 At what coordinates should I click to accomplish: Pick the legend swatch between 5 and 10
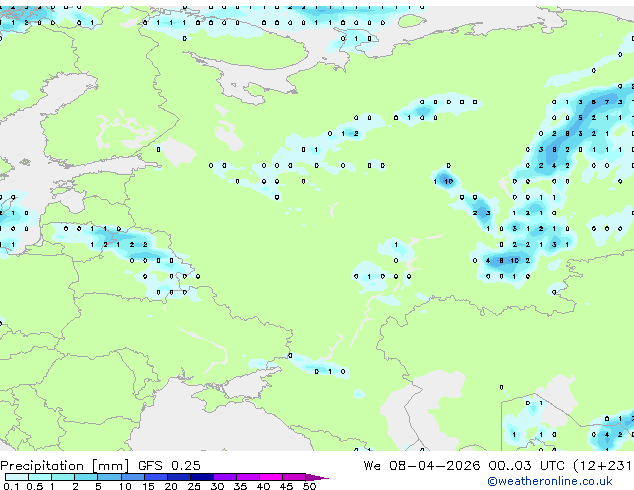(x=109, y=477)
